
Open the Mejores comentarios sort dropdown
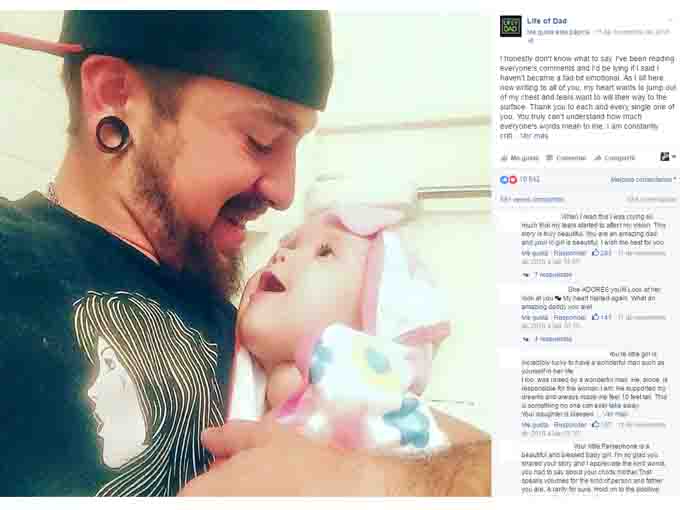pos(643,180)
